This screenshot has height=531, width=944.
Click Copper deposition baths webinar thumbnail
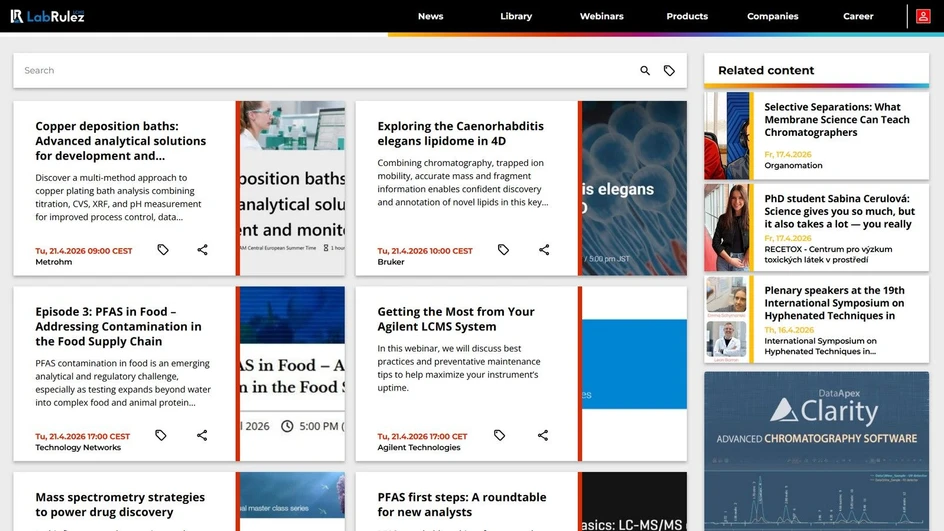tap(293, 188)
